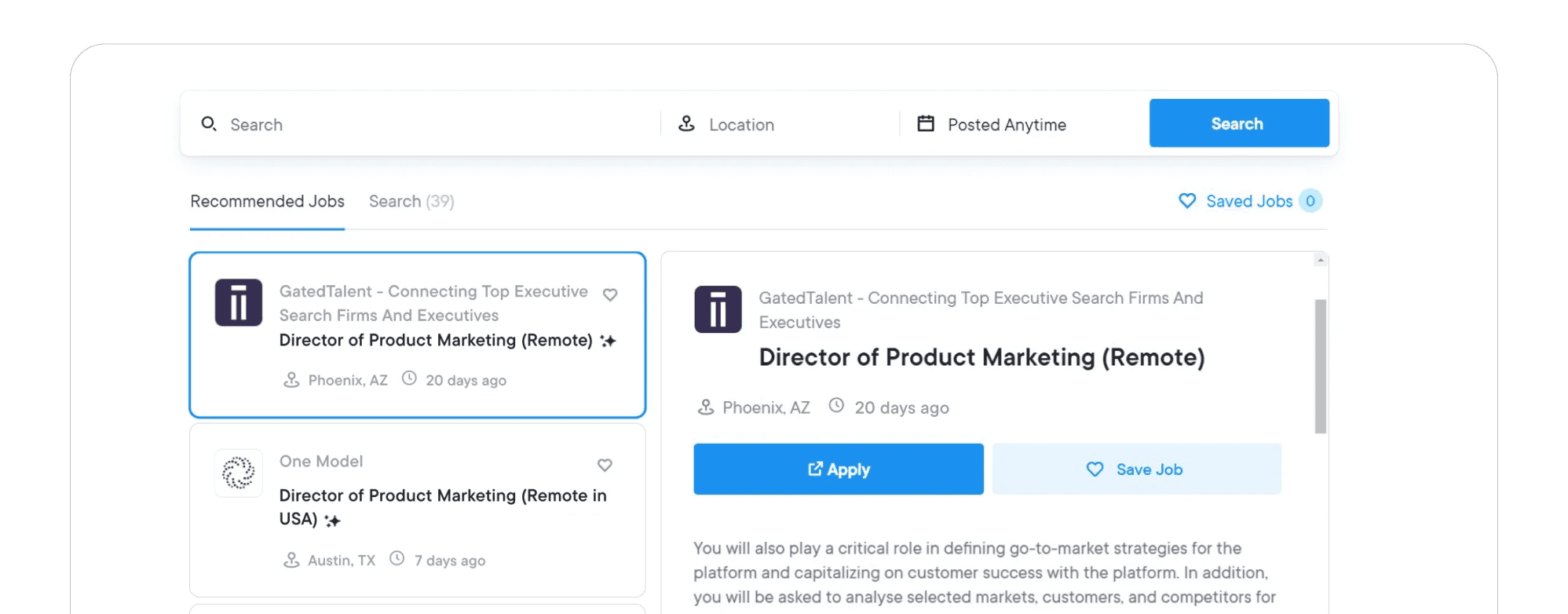Screen dimensions: 1568x614
Task: Click the 7 days ago posting date
Action: pyautogui.click(x=450, y=561)
